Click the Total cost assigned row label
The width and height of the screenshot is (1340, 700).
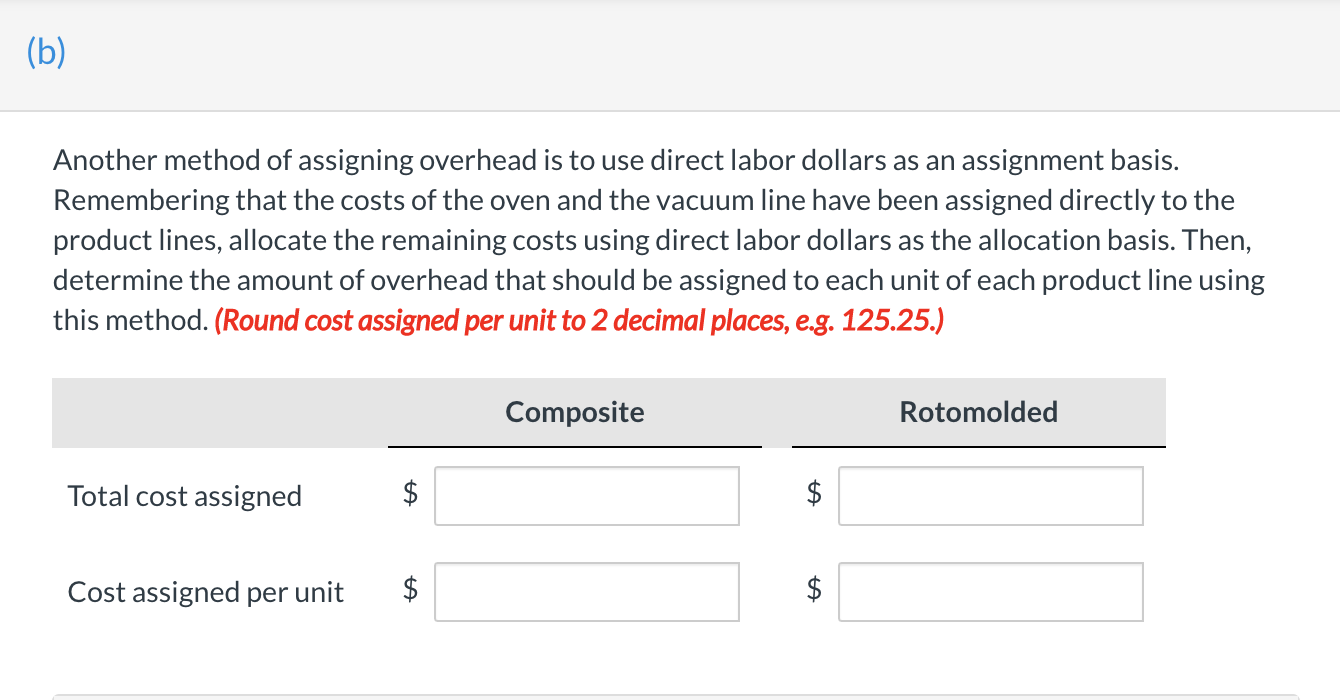184,495
